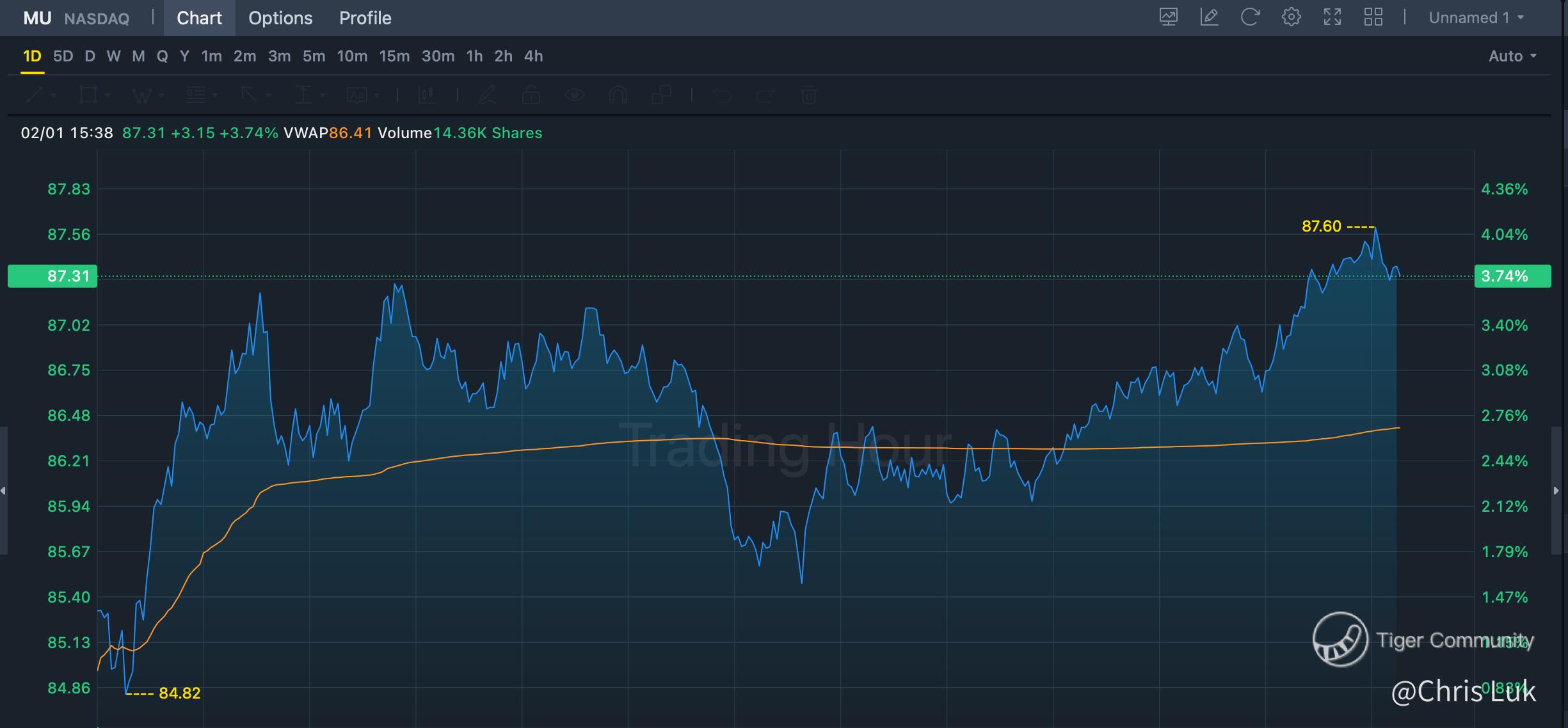Switch to the Options tab

point(280,18)
